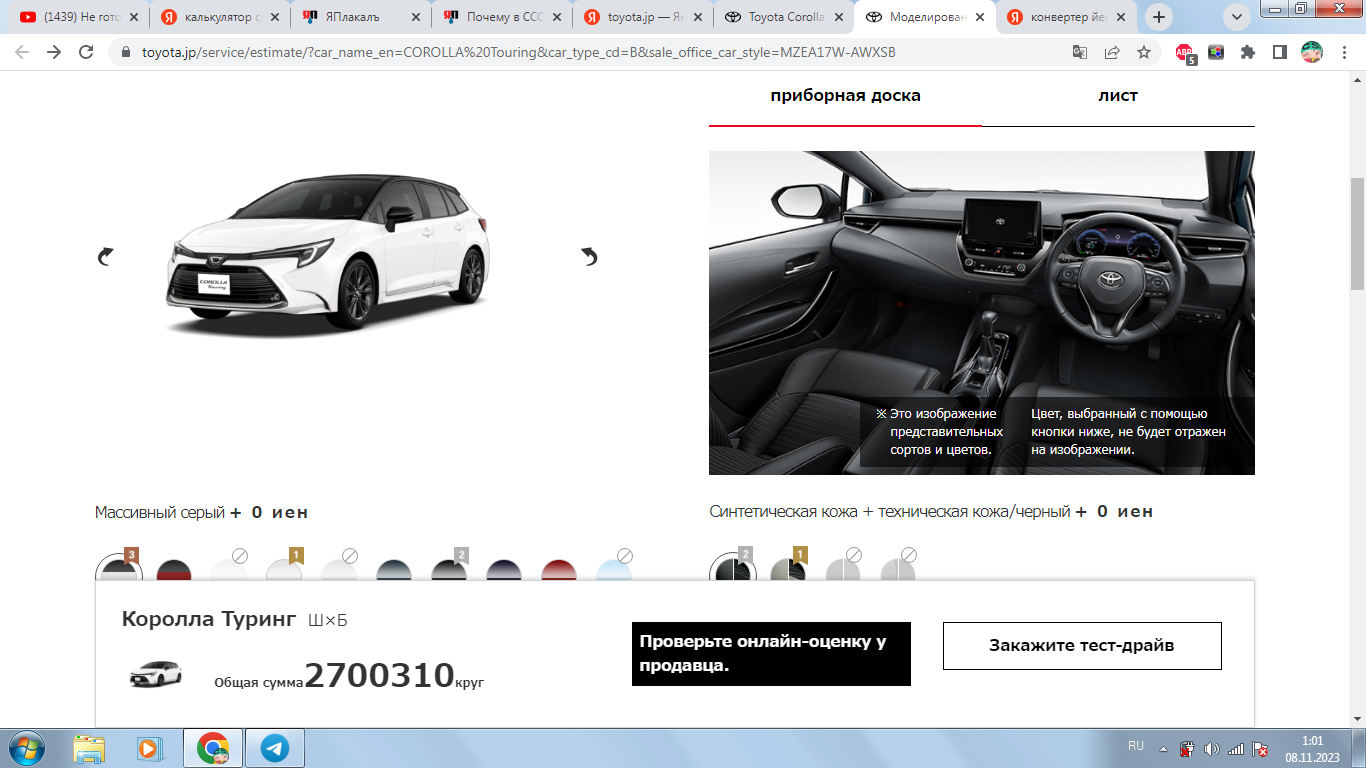
Task: Close the калькулятор tab
Action: tap(273, 17)
